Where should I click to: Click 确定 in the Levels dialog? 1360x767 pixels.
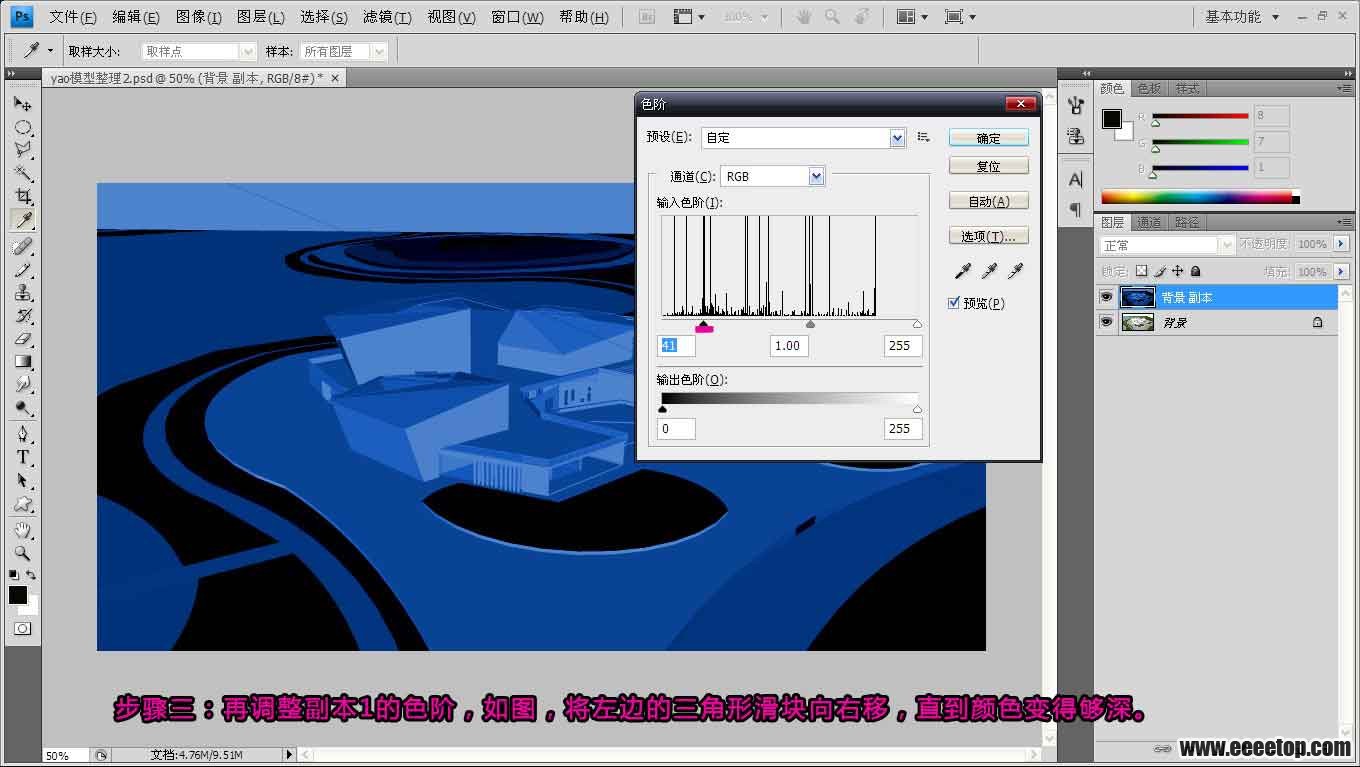point(988,138)
